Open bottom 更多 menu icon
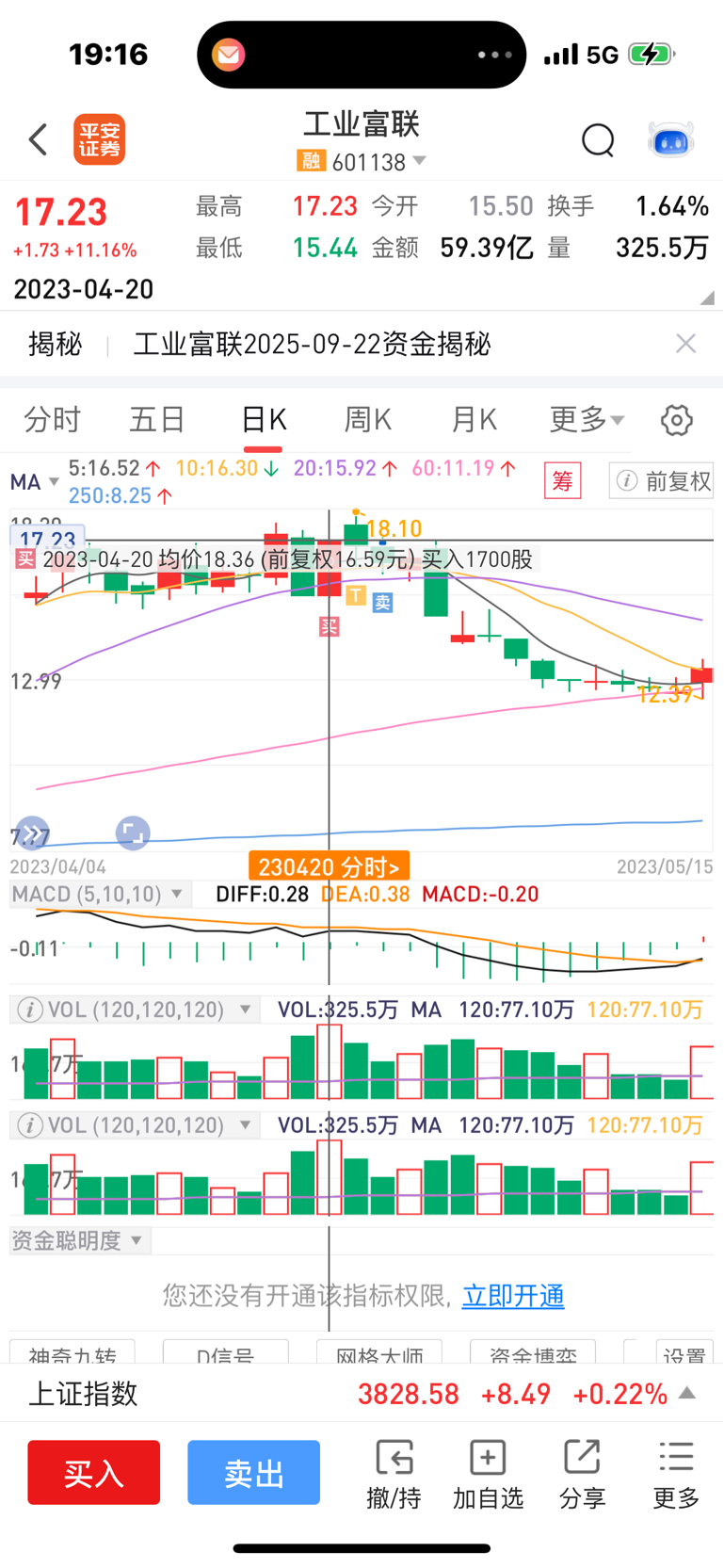Screen dimensions: 724x1568 pos(676,1475)
